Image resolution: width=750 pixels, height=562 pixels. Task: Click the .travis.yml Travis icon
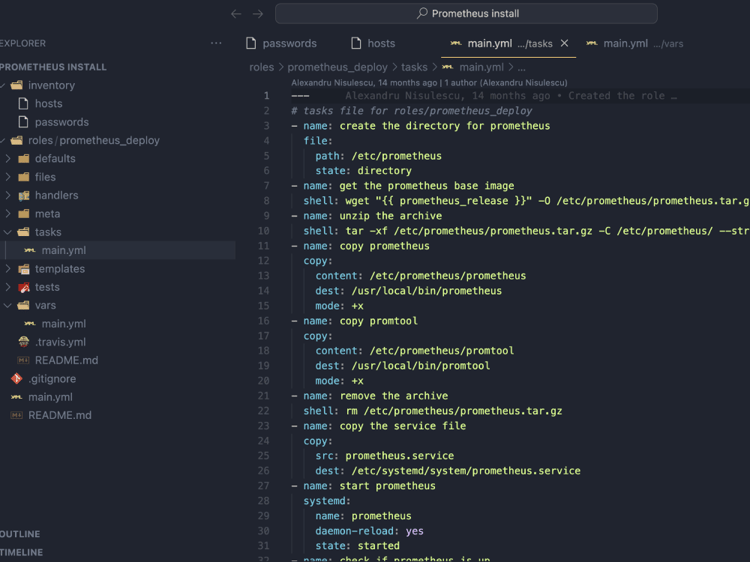click(23, 342)
